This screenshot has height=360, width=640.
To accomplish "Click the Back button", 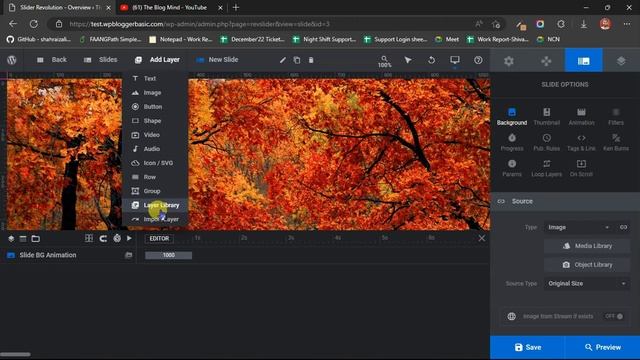I will point(52,60).
